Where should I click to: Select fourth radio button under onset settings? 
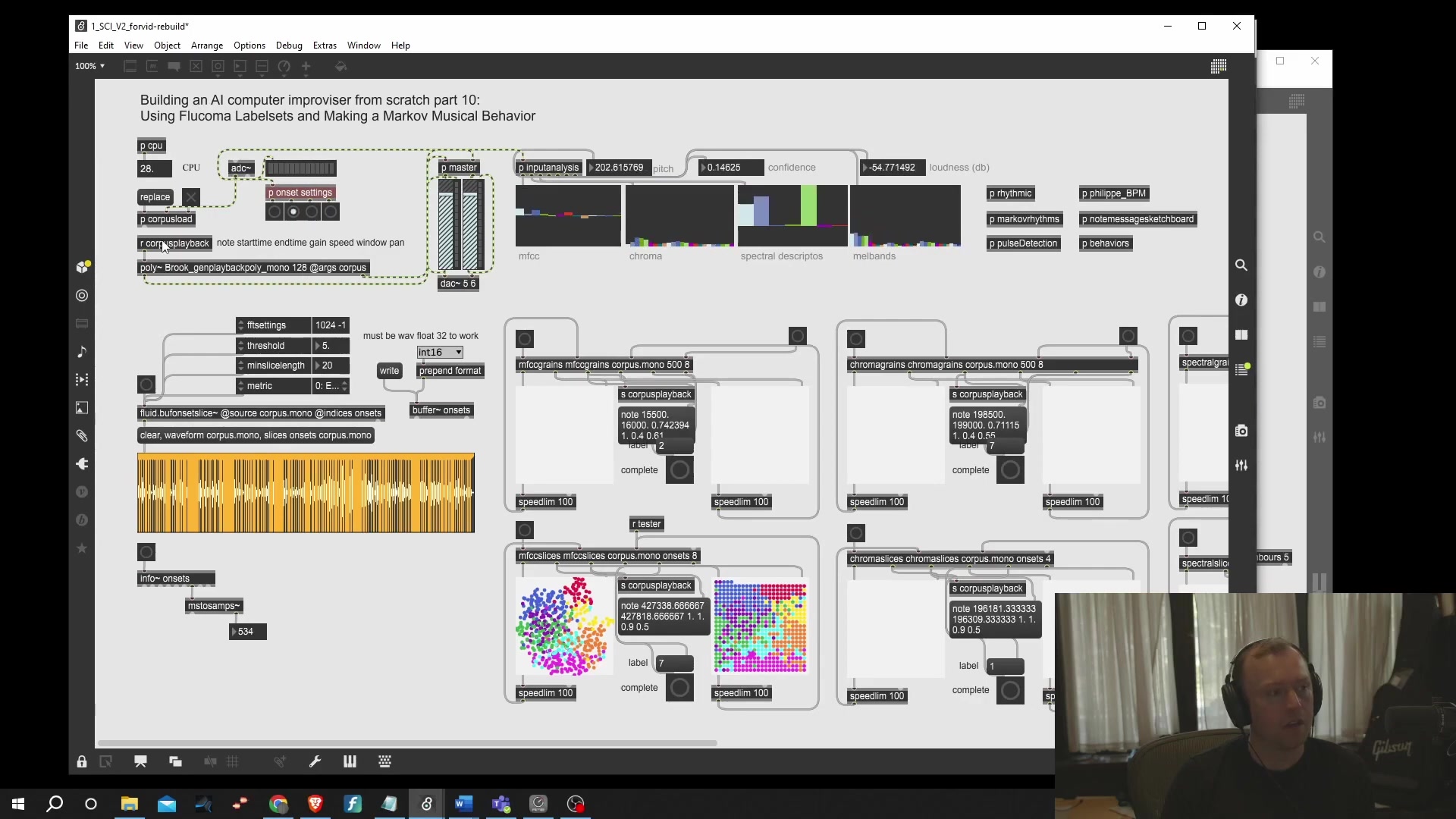(331, 212)
